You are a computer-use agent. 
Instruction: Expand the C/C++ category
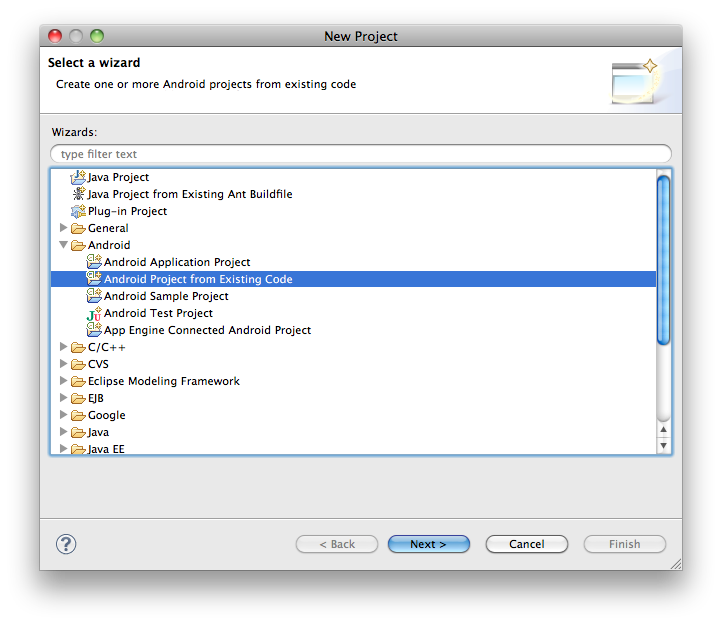[64, 347]
